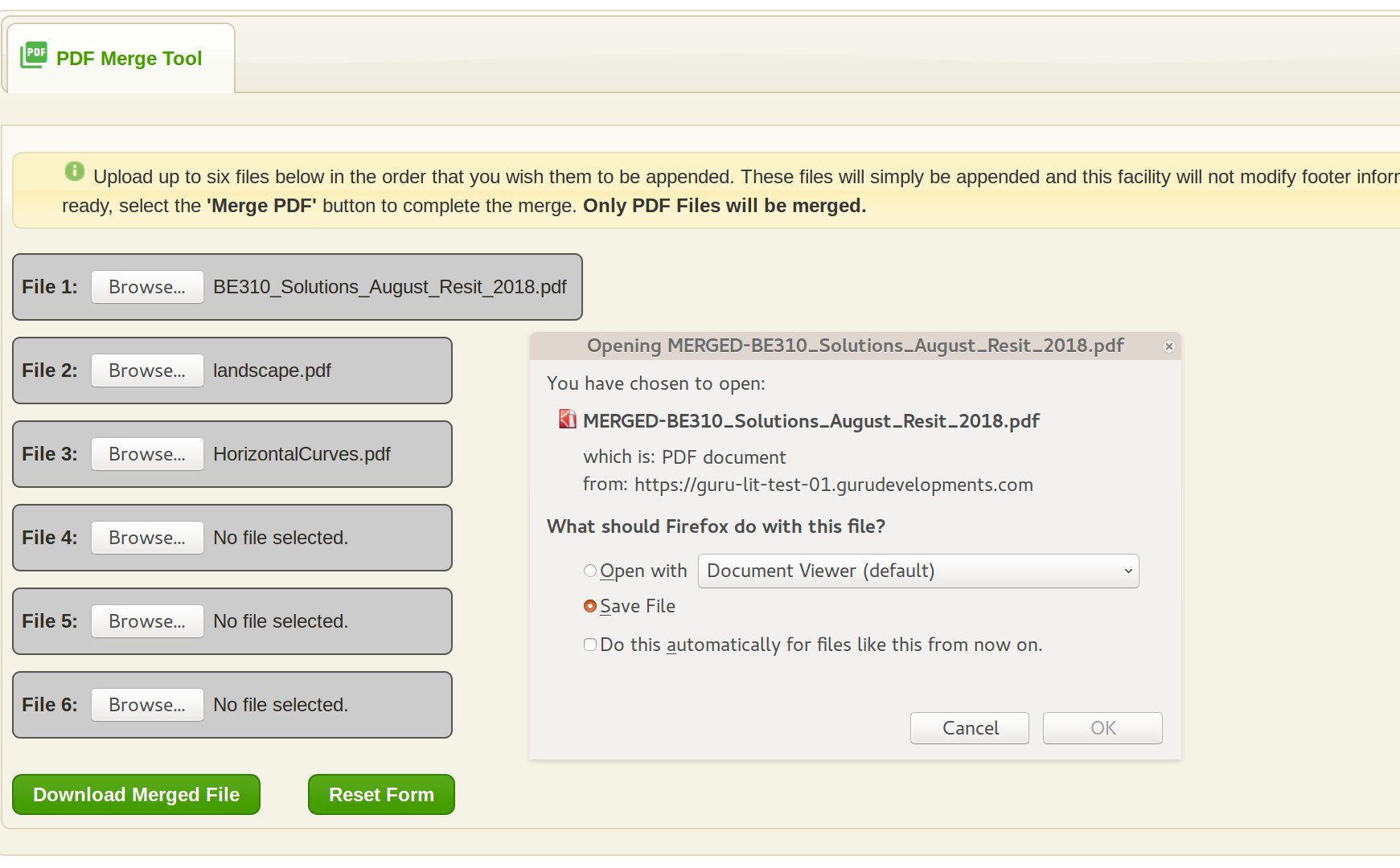The width and height of the screenshot is (1400, 868).
Task: Browse for File 1
Action: point(146,287)
